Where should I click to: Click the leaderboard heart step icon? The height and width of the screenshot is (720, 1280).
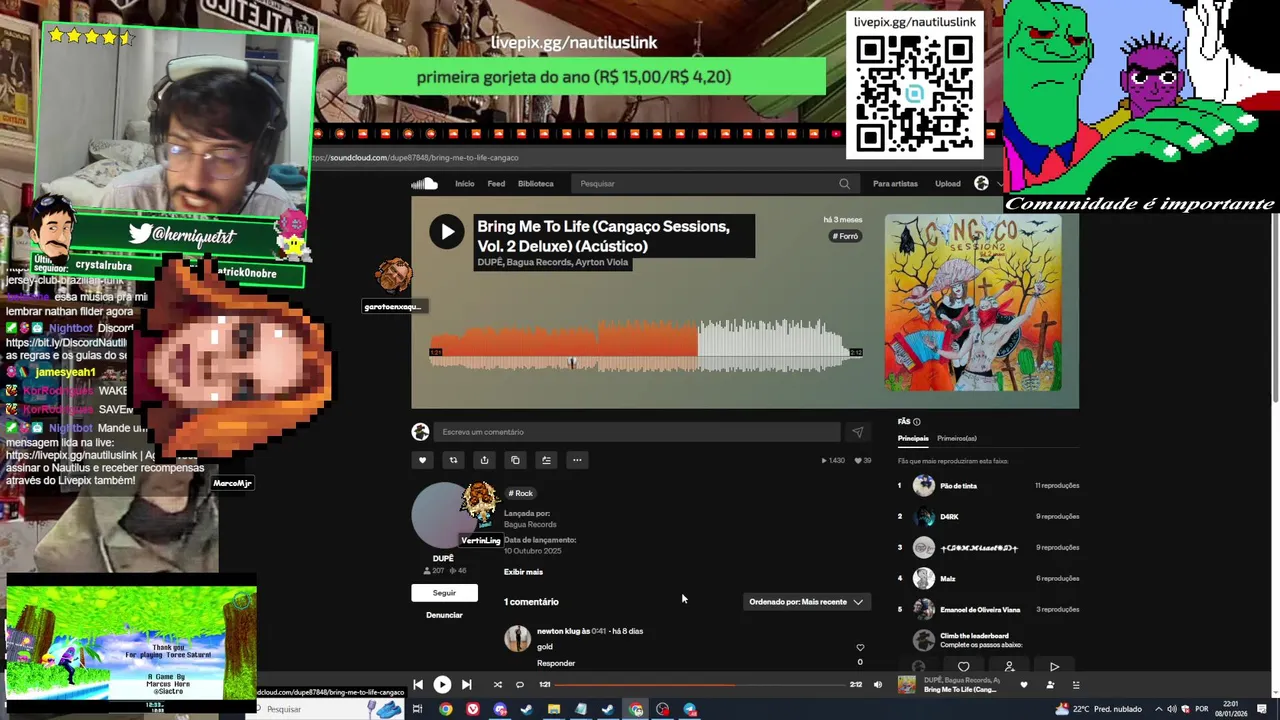pyautogui.click(x=964, y=667)
